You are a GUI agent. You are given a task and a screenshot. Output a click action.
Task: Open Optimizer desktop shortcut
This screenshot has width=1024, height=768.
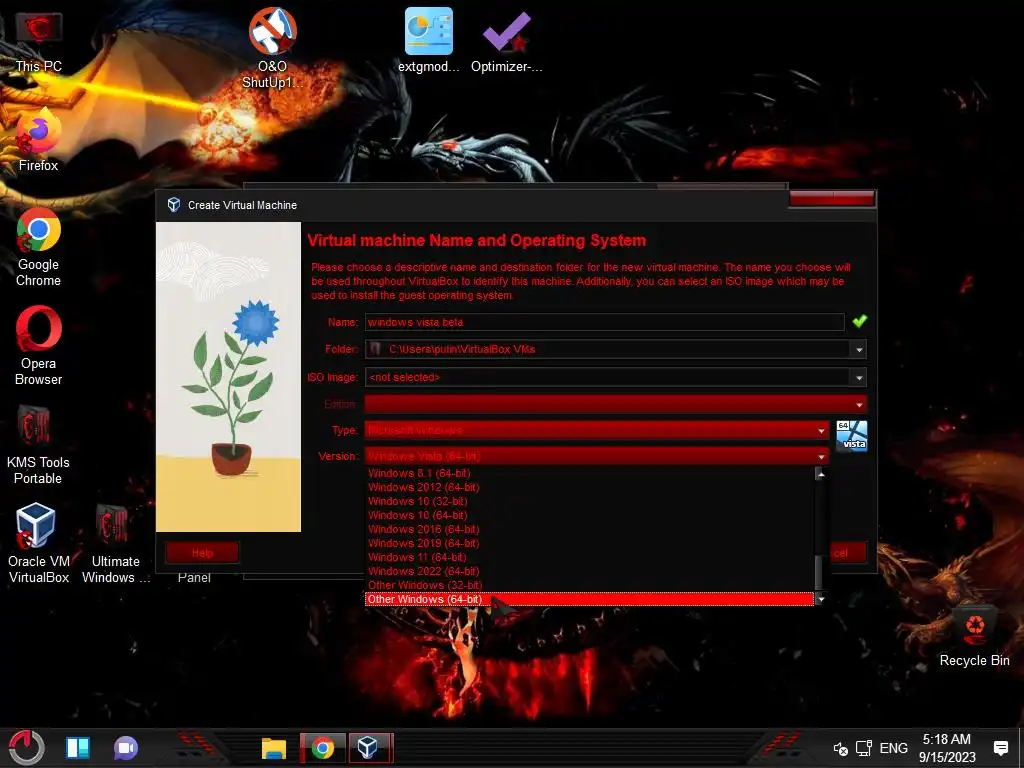coord(507,40)
